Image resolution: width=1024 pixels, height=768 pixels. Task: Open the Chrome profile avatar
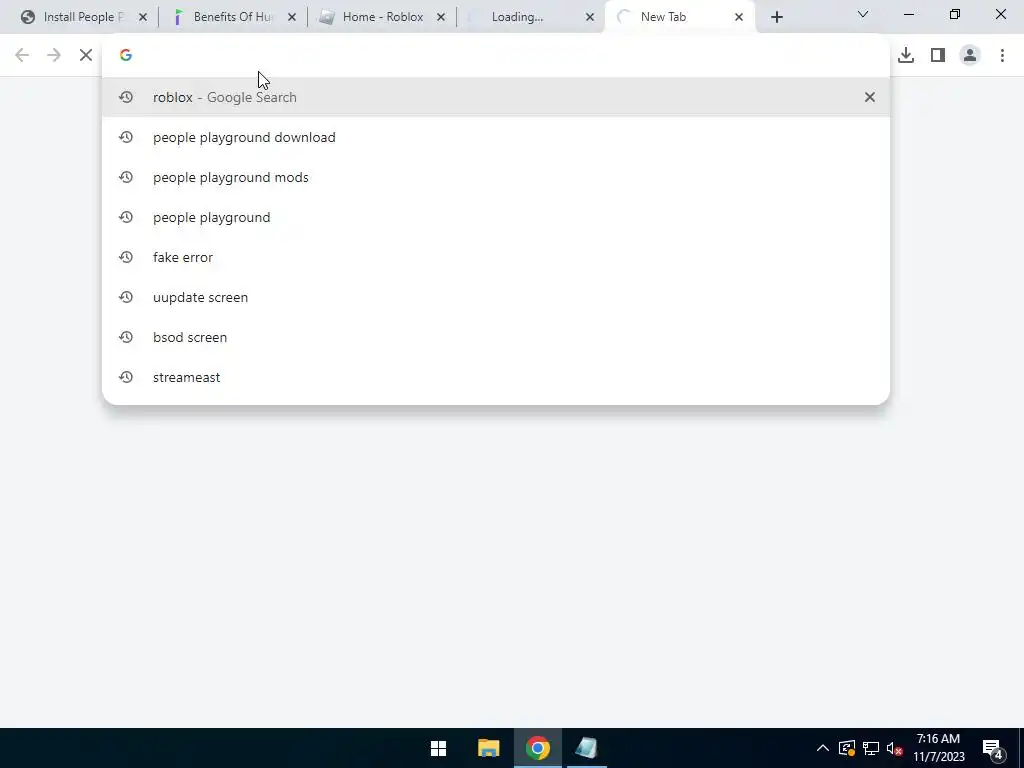[x=970, y=56]
